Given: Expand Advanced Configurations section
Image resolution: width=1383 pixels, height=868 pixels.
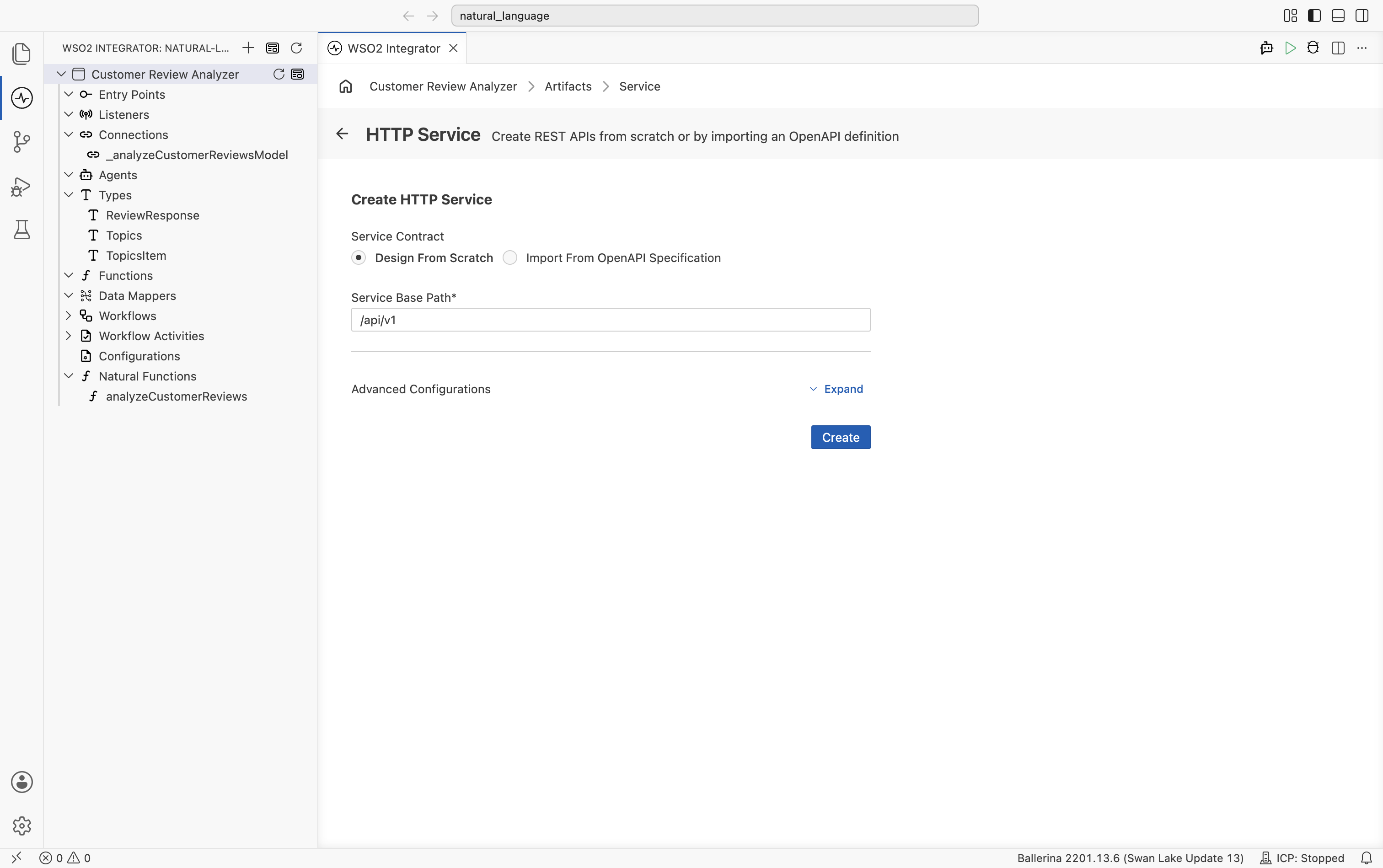Looking at the screenshot, I should [836, 389].
